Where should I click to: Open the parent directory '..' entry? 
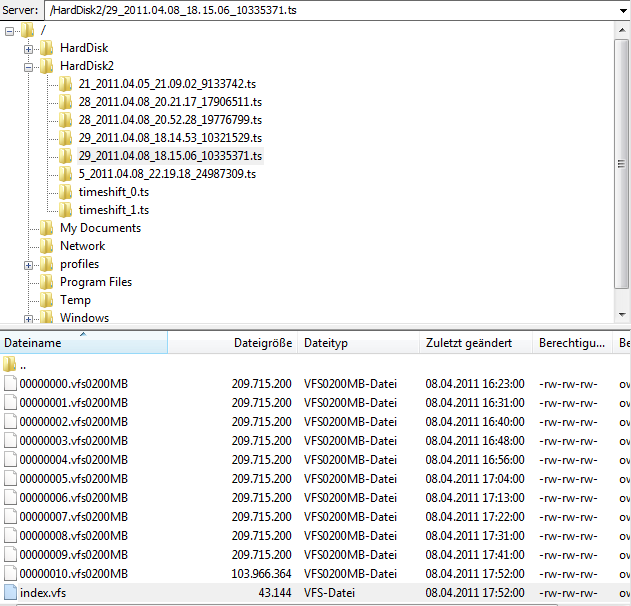pyautogui.click(x=23, y=365)
